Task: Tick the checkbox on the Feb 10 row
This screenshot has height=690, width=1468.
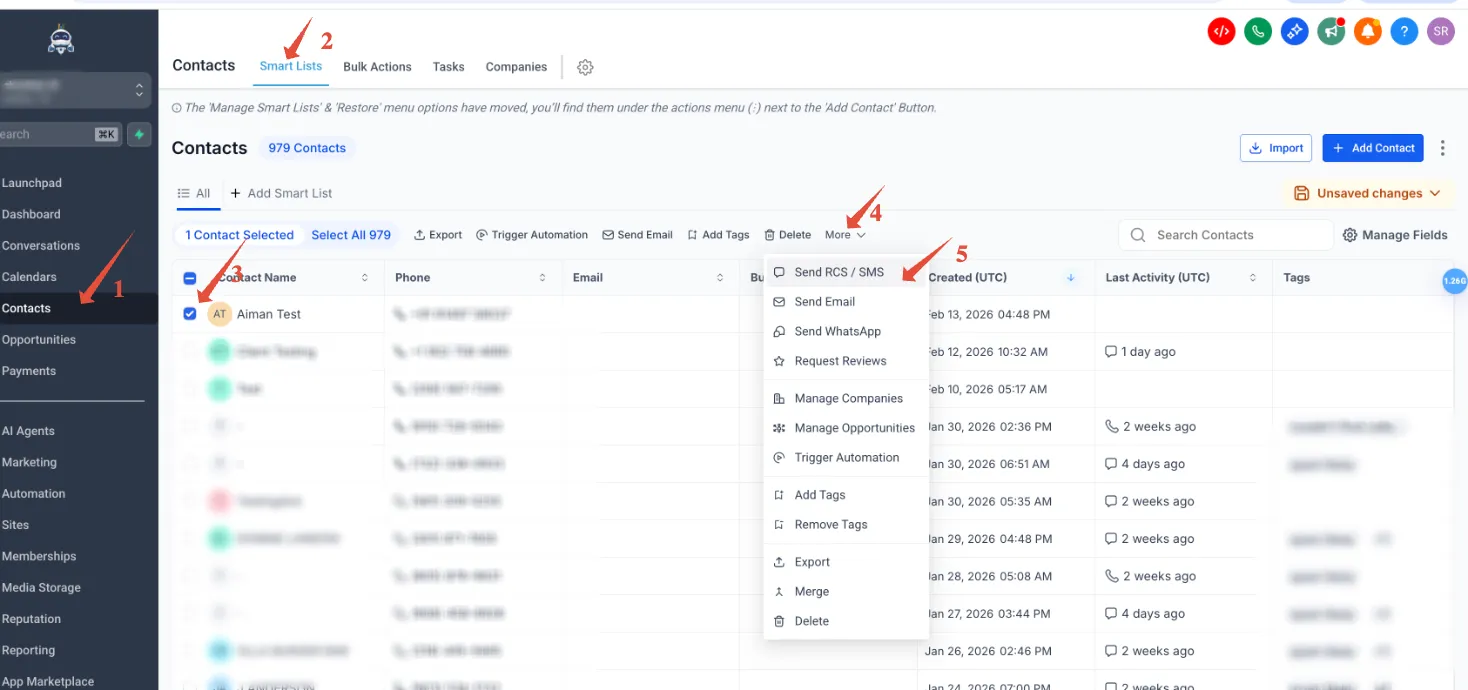Action: [190, 389]
